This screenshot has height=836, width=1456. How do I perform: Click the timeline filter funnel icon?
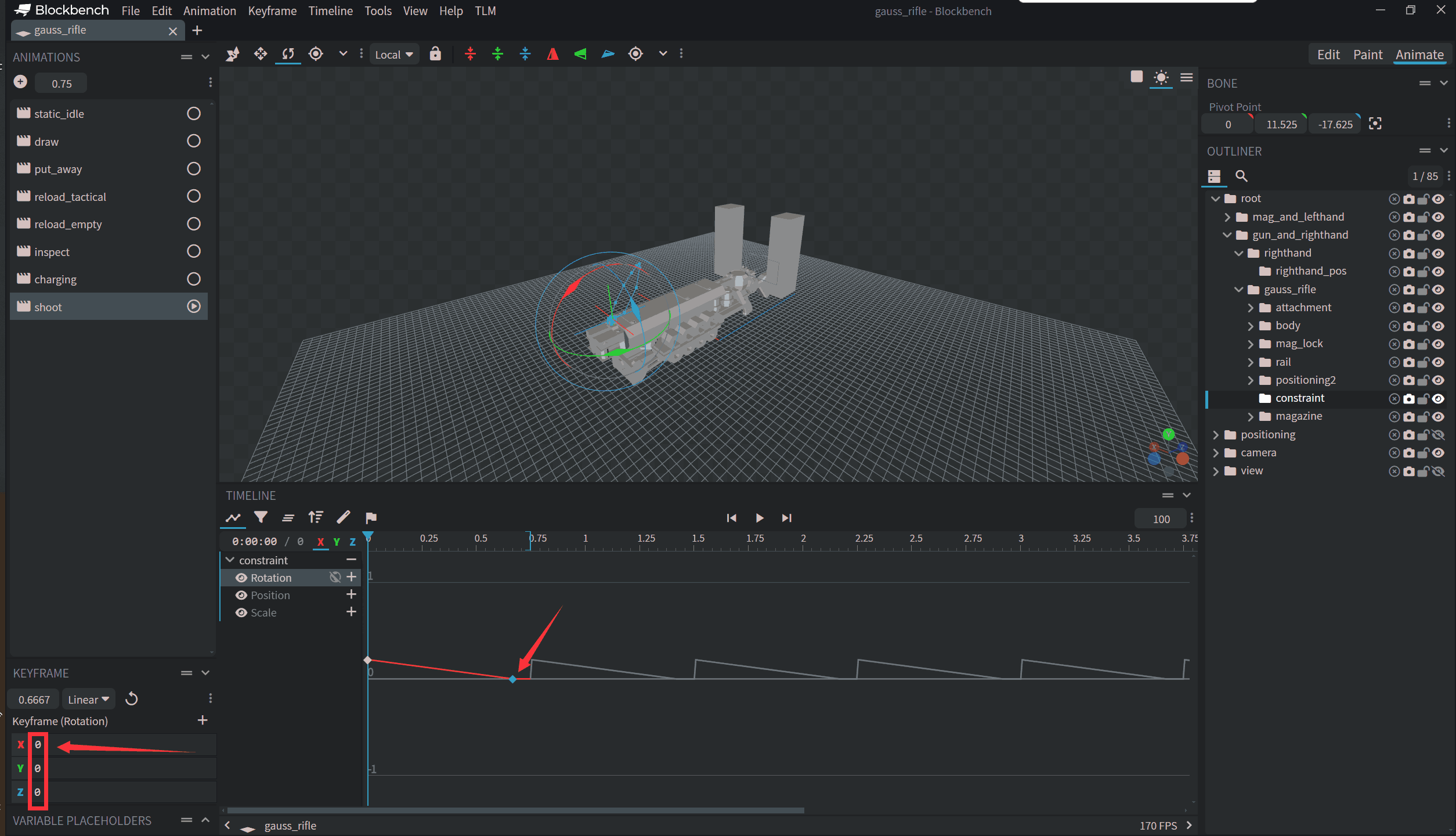tap(261, 517)
